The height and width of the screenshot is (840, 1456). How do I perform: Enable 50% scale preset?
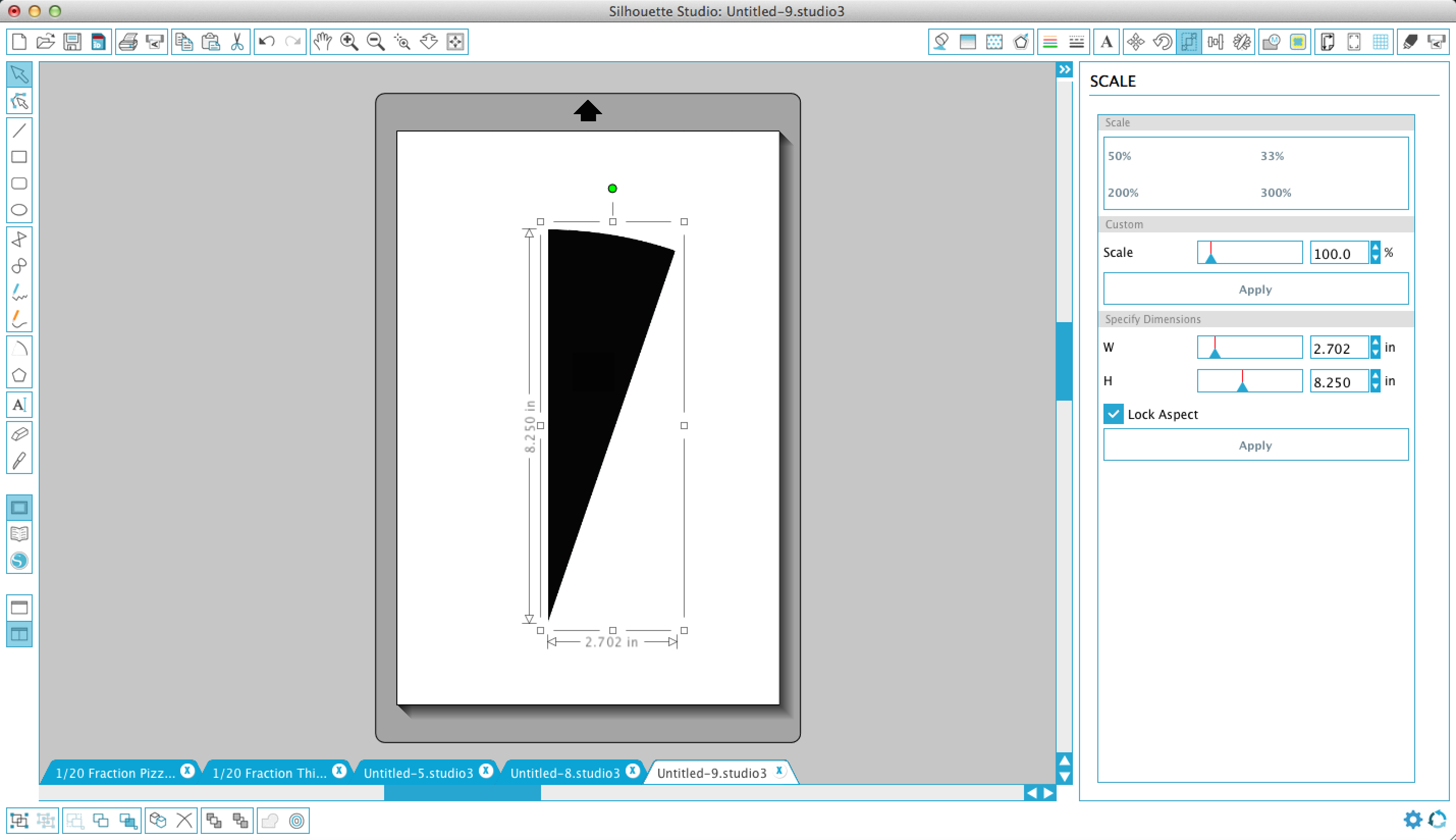tap(1120, 155)
